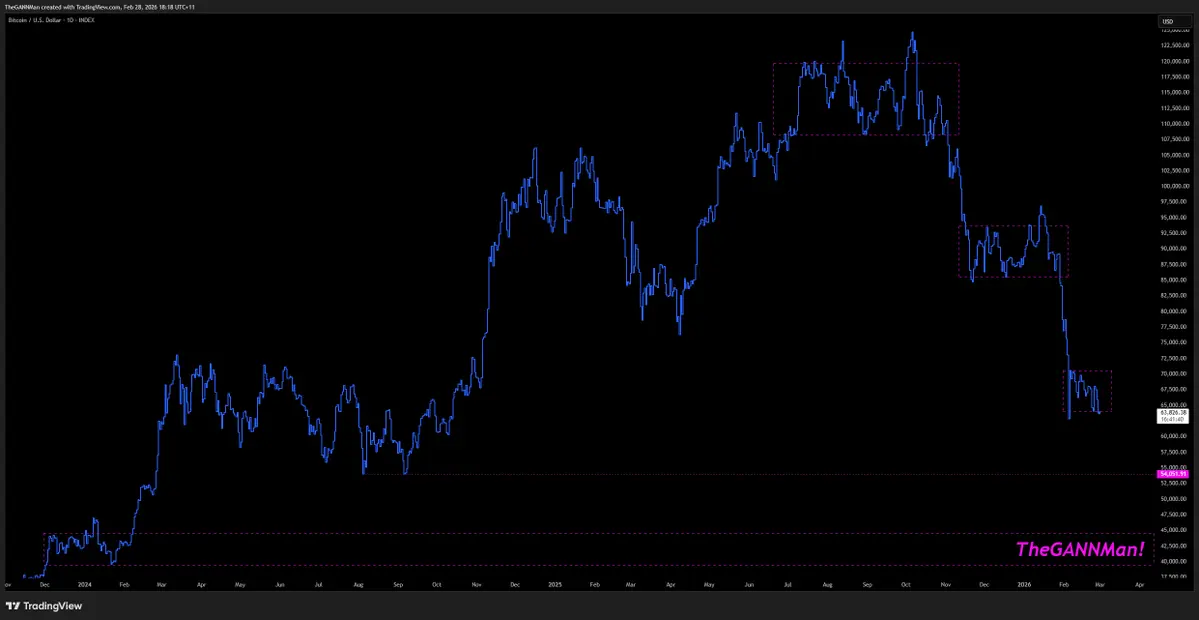Click the 2025 label on time axis
This screenshot has width=1199, height=620.
[x=556, y=585]
